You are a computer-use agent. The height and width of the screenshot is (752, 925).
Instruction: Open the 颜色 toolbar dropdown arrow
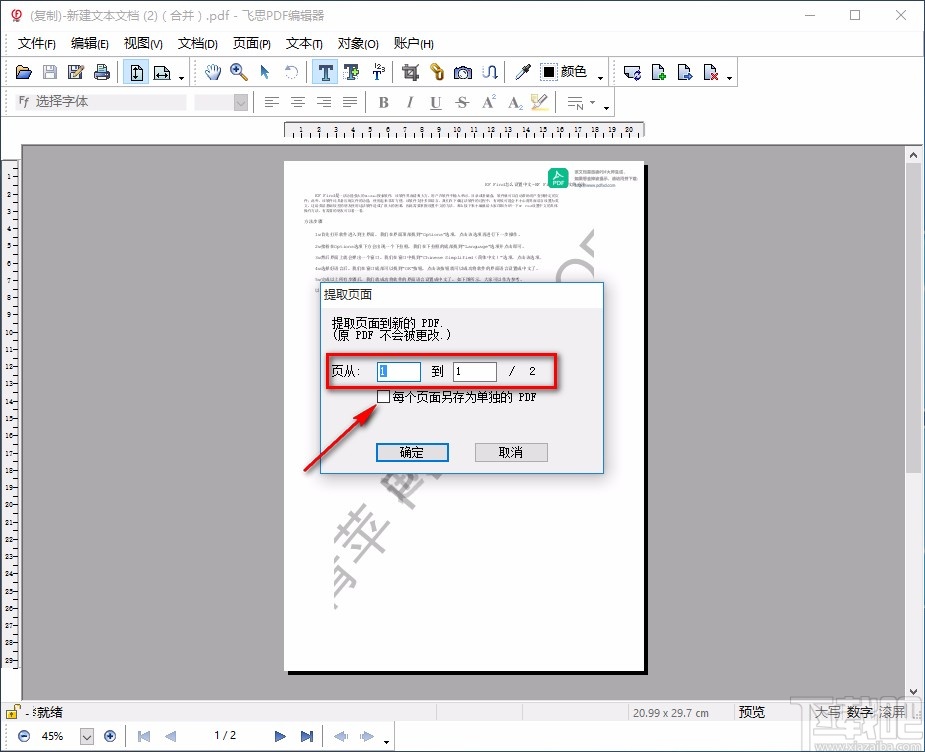point(601,77)
